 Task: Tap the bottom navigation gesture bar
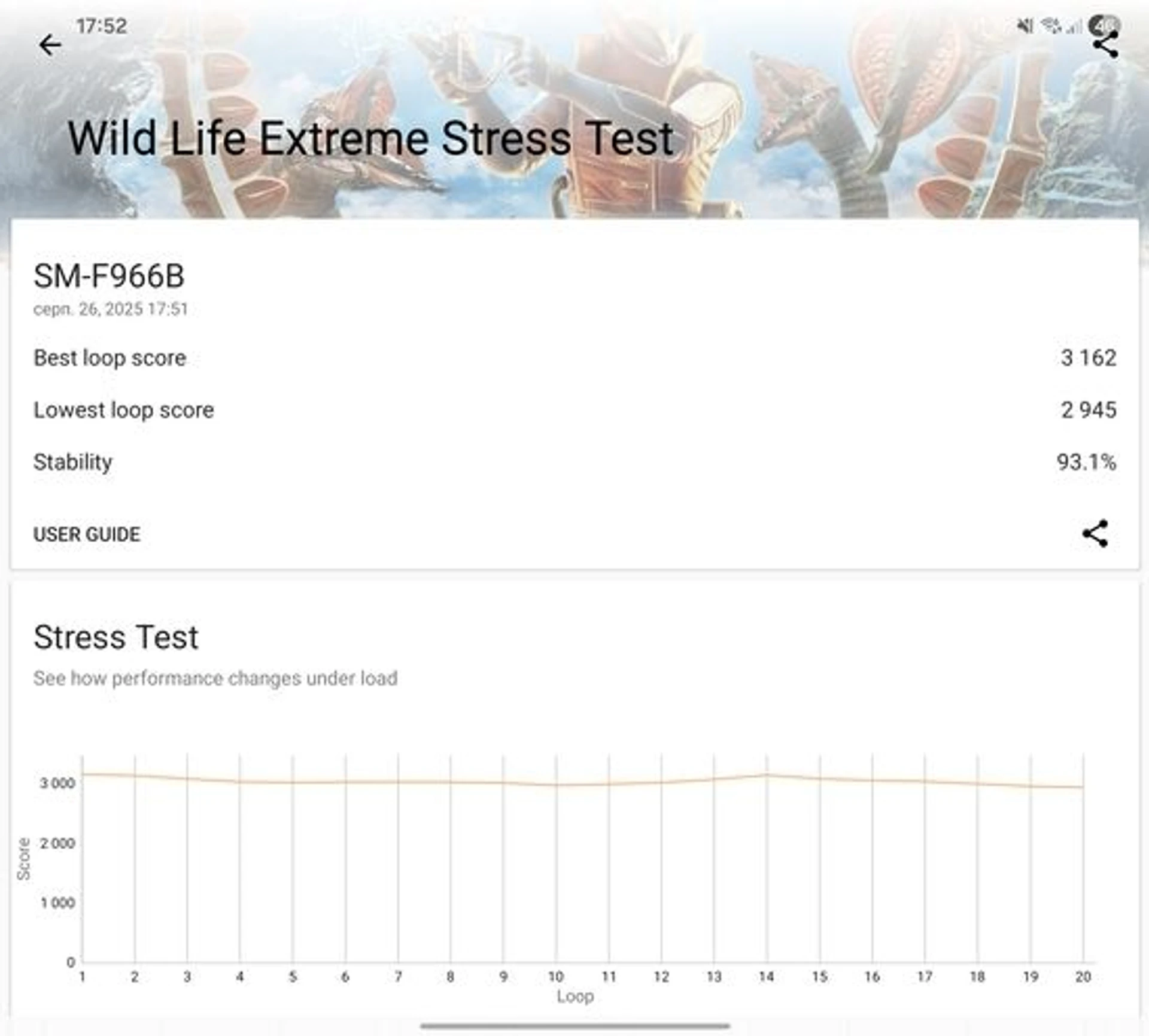pos(574,1025)
